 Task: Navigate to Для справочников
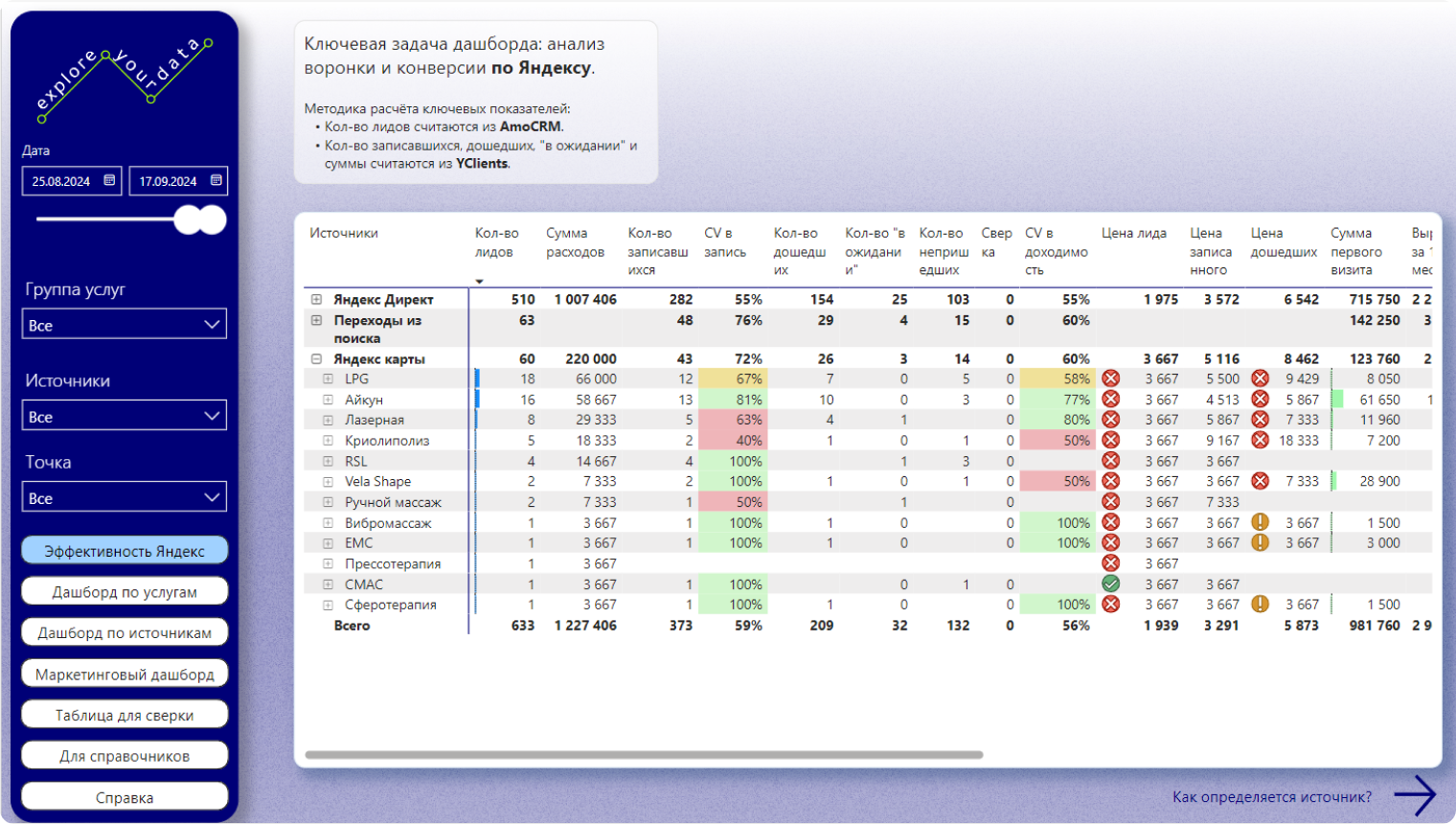tap(125, 756)
